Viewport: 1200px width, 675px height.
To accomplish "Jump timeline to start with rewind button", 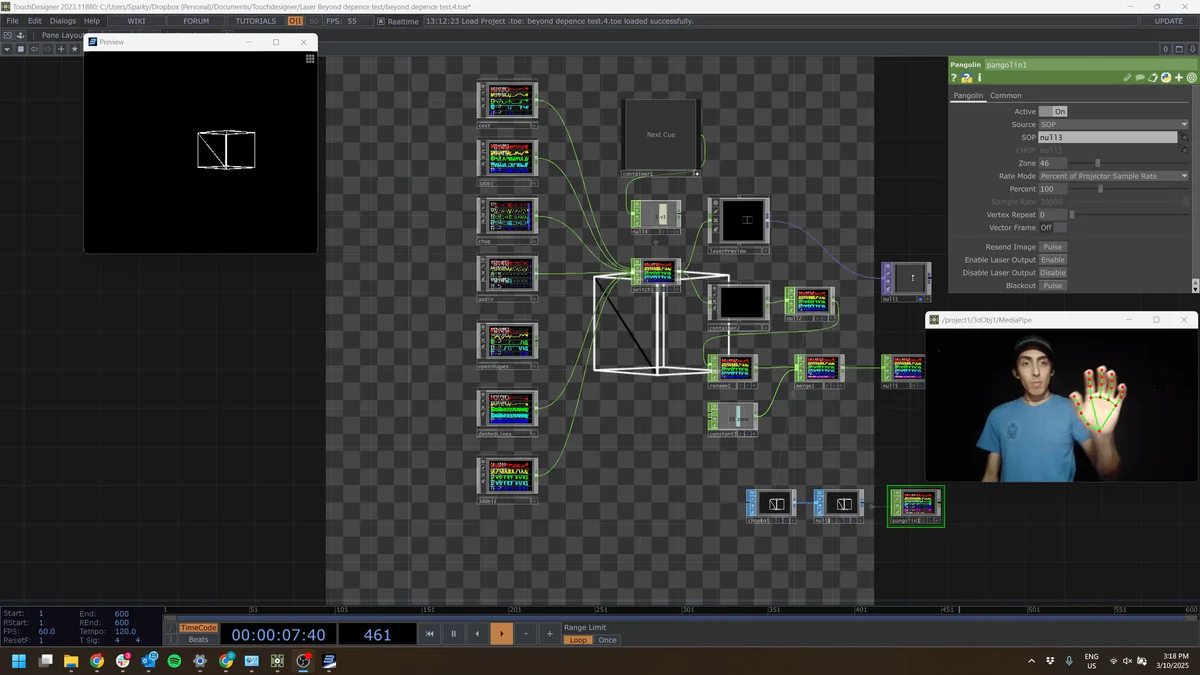I will pyautogui.click(x=429, y=634).
